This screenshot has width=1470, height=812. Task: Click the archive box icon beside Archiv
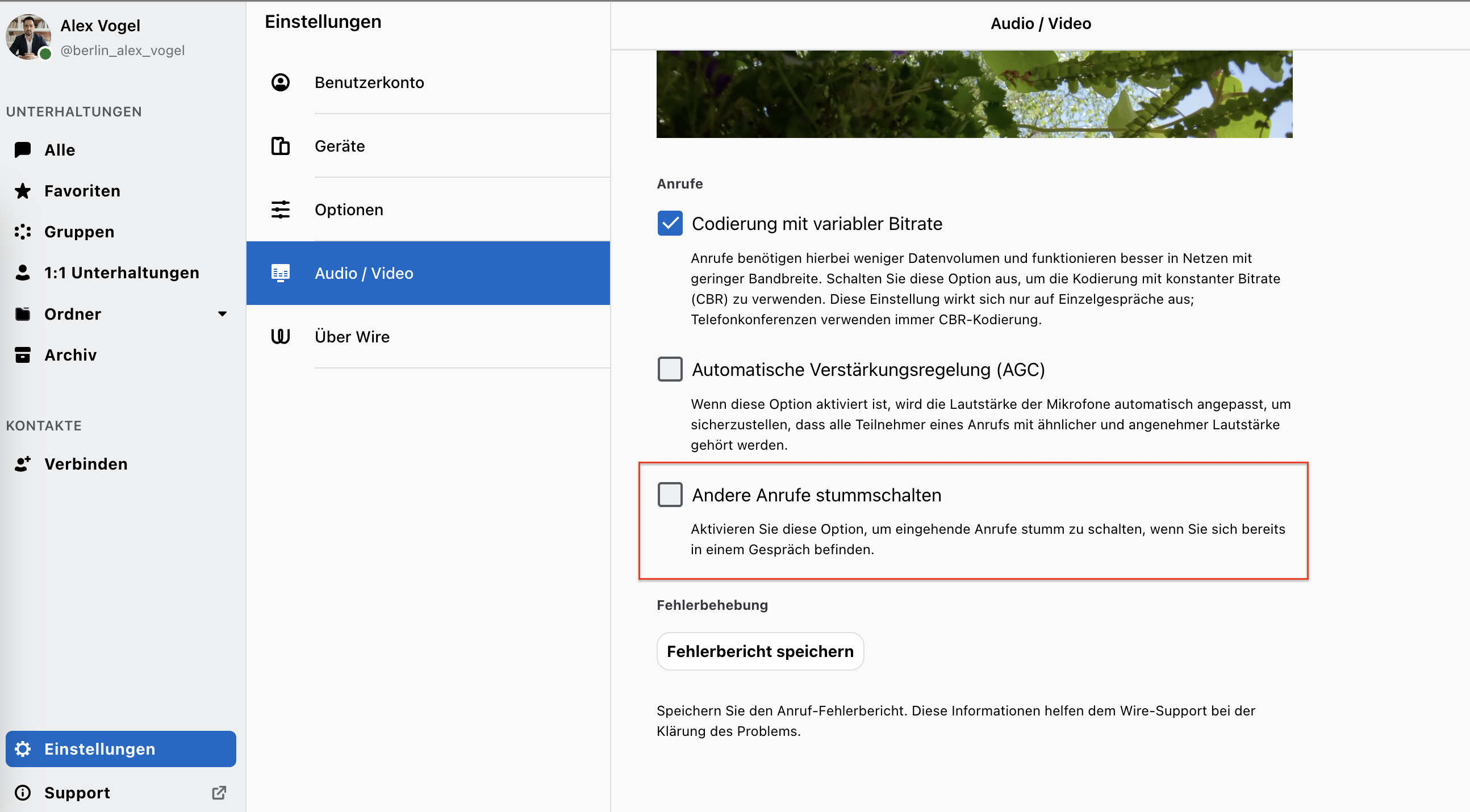(x=23, y=355)
